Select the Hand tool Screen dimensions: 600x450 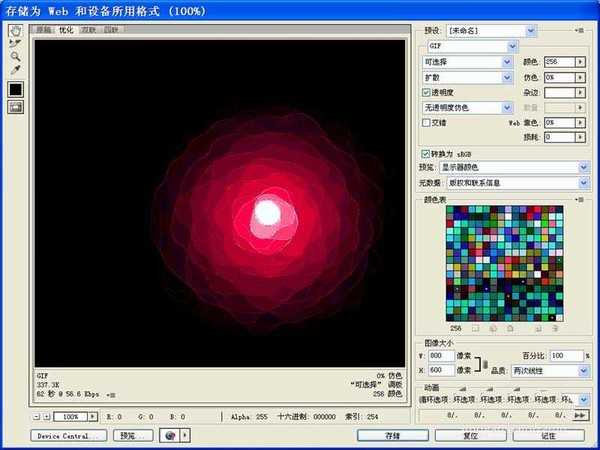click(x=15, y=31)
